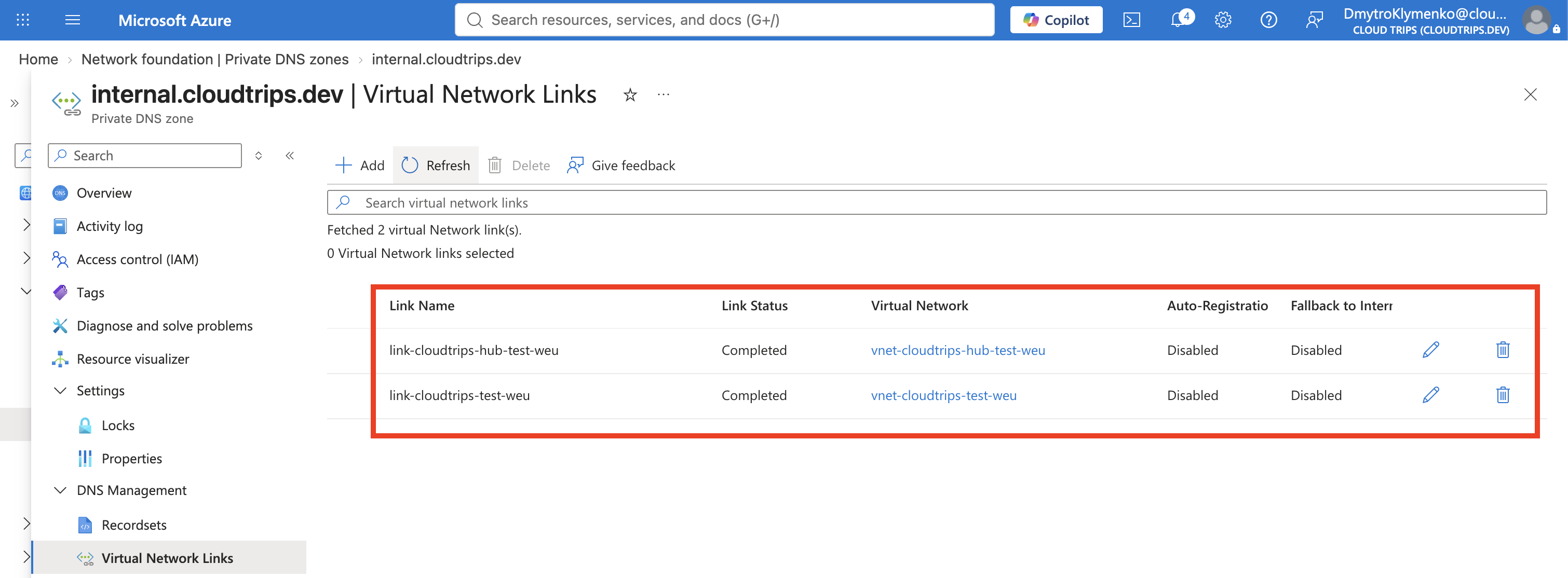
Task: Go to Home breadcrumb
Action: coord(38,59)
